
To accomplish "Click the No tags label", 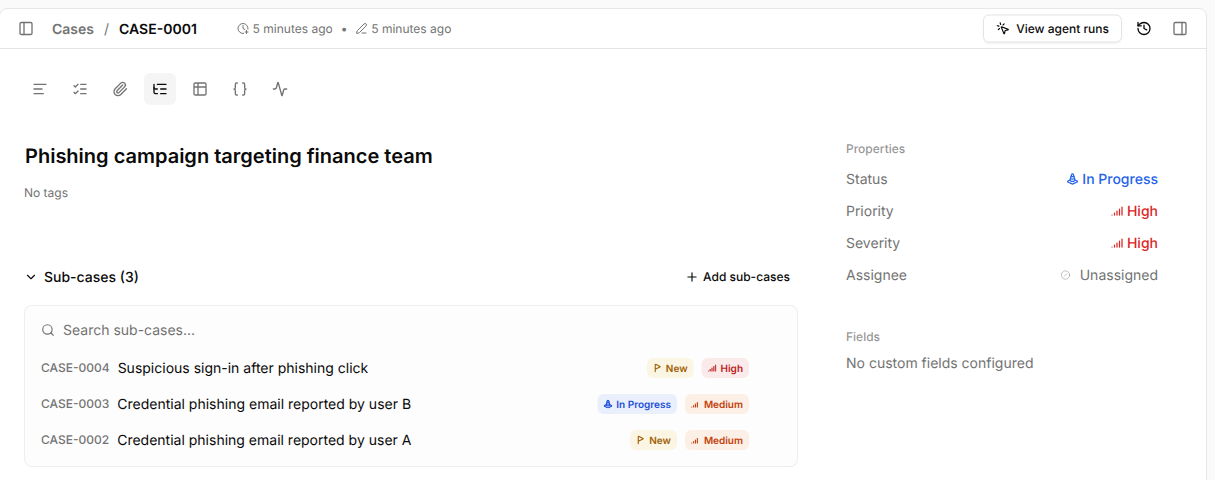I will [46, 193].
